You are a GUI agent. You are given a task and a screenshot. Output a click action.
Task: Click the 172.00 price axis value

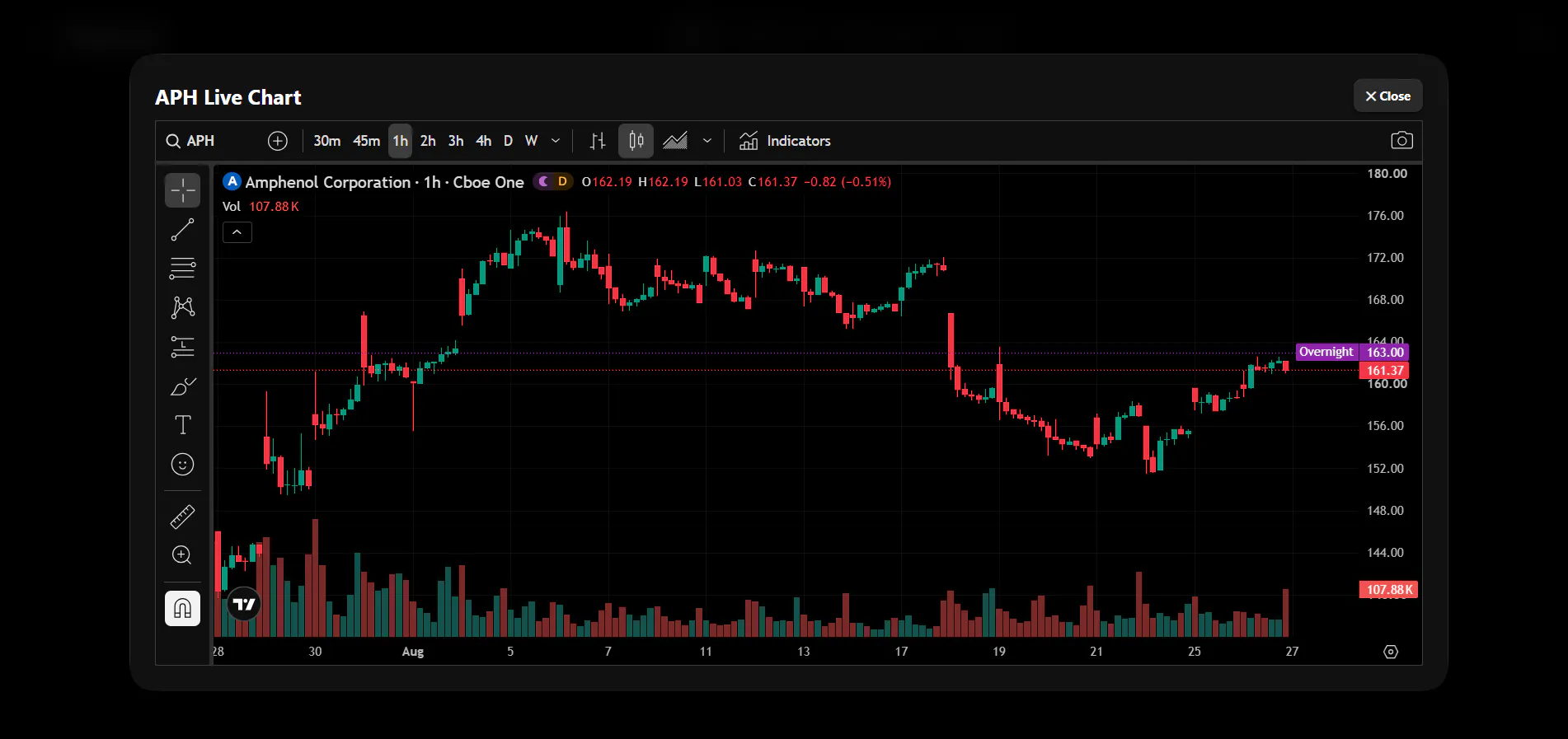1385,258
